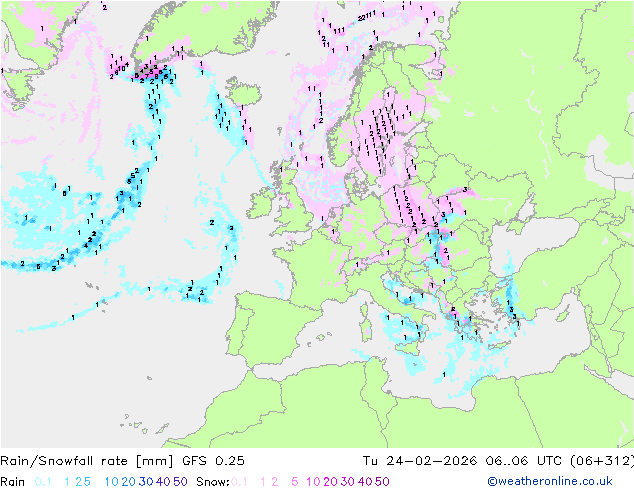Image resolution: width=634 pixels, height=490 pixels.
Task: Click the Snow 10 legend value
Action: pyautogui.click(x=313, y=482)
